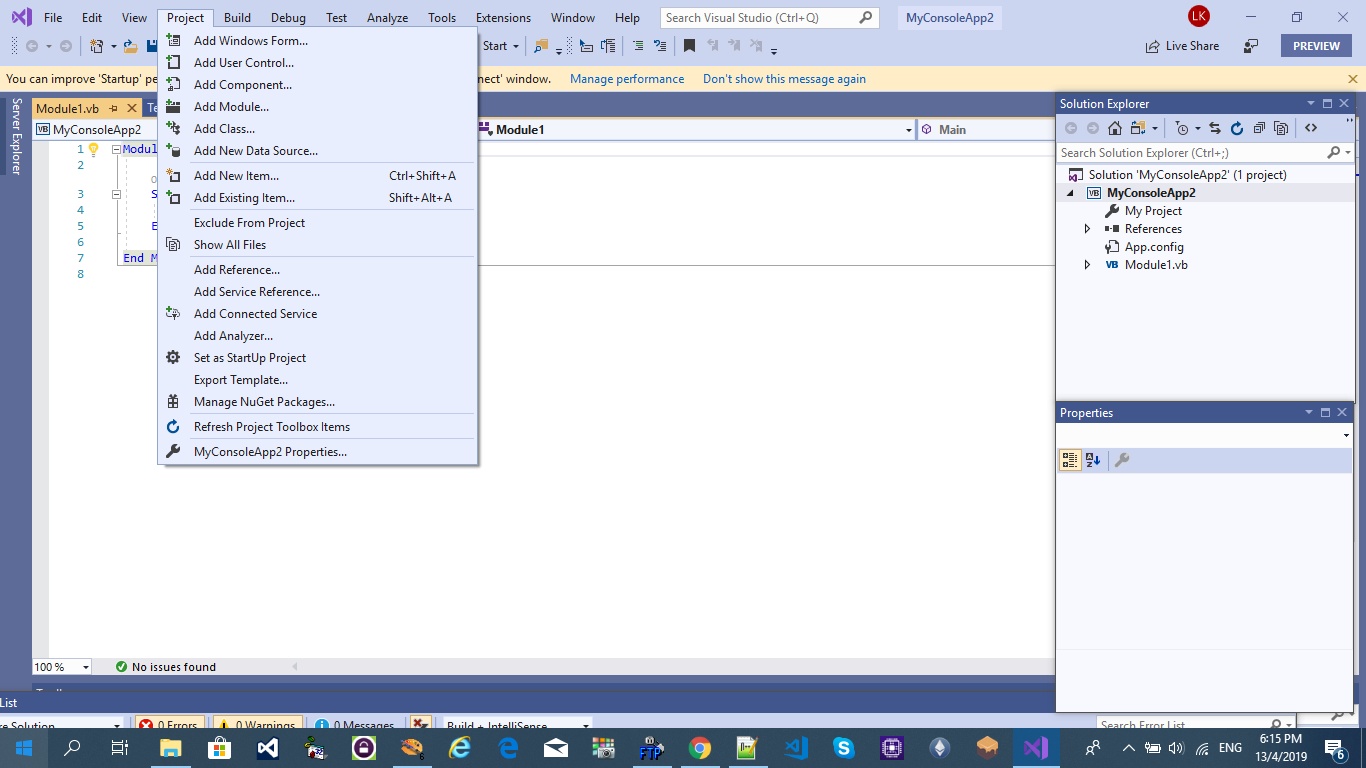Screen dimensions: 1366x768
Task: Open the Main member dropdown
Action: click(x=985, y=130)
